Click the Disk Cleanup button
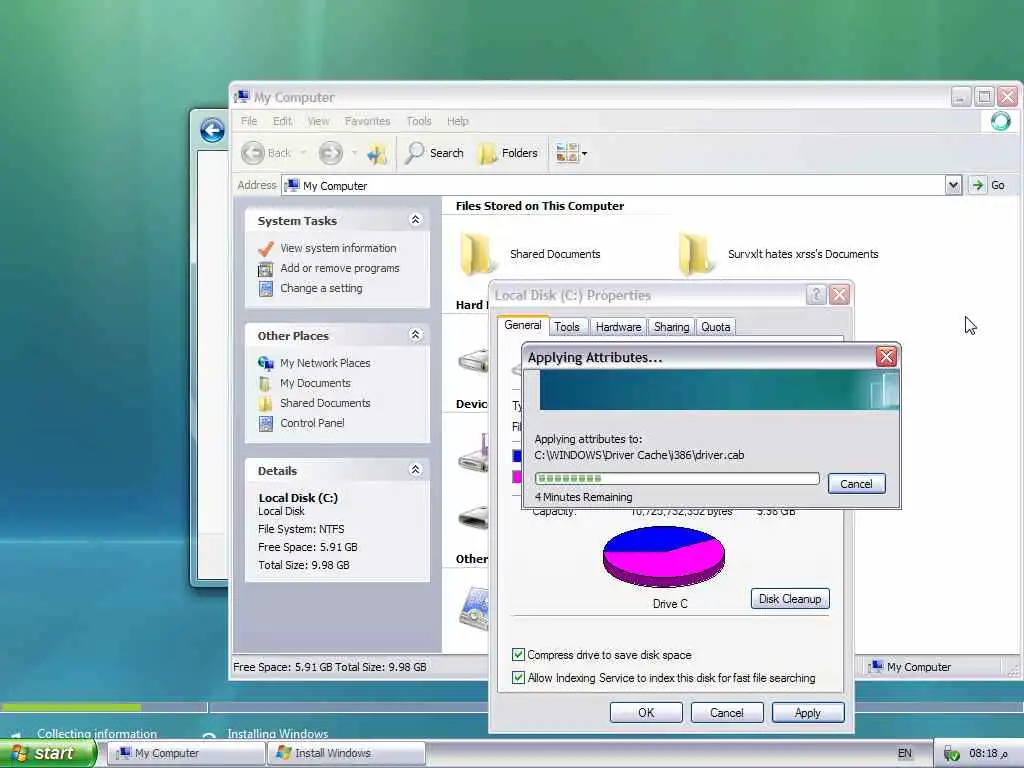This screenshot has width=1024, height=768. (x=790, y=599)
